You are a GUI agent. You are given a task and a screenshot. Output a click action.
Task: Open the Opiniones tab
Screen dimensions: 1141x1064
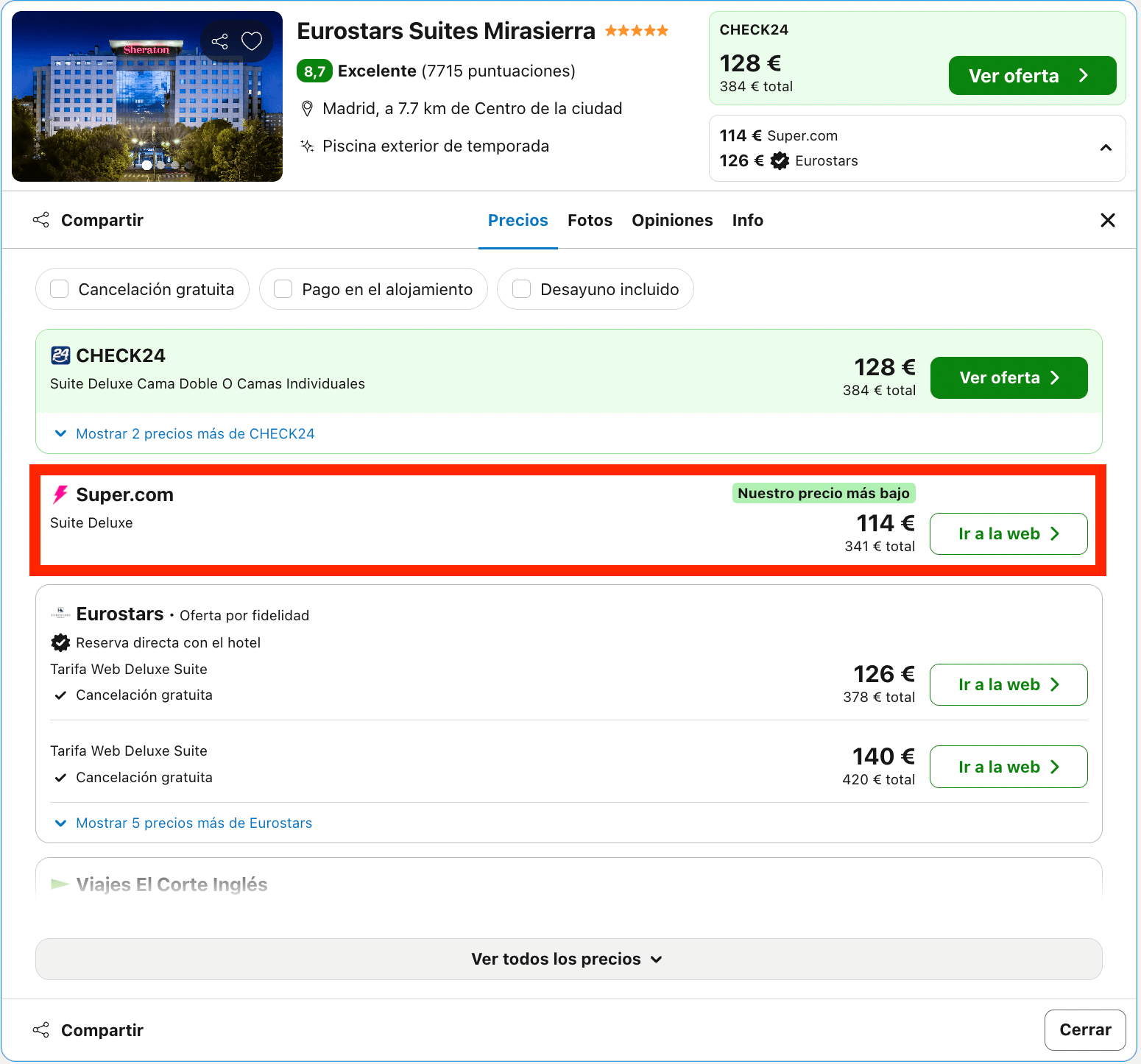[x=672, y=220]
